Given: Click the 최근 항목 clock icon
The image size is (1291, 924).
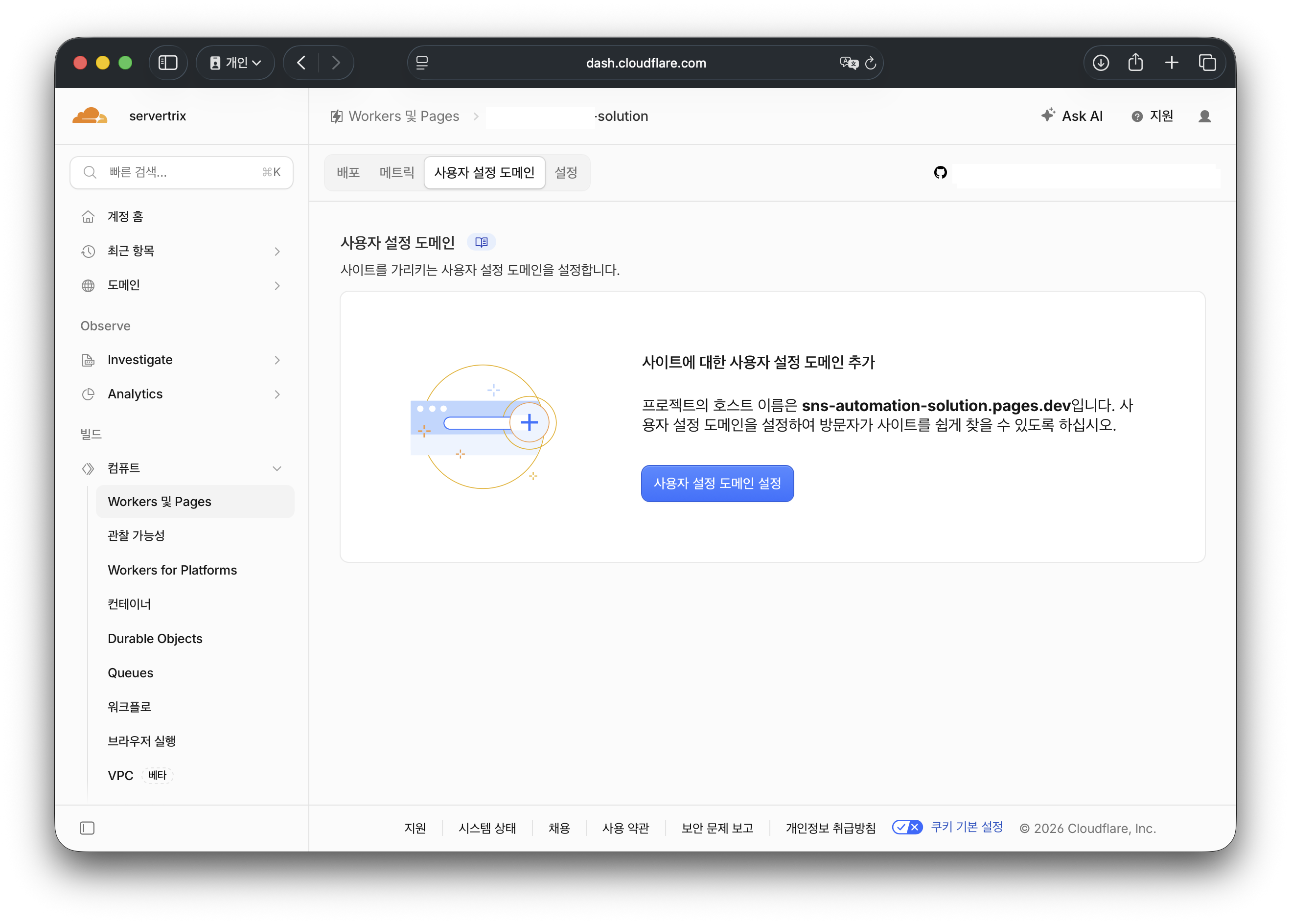Looking at the screenshot, I should [x=88, y=251].
